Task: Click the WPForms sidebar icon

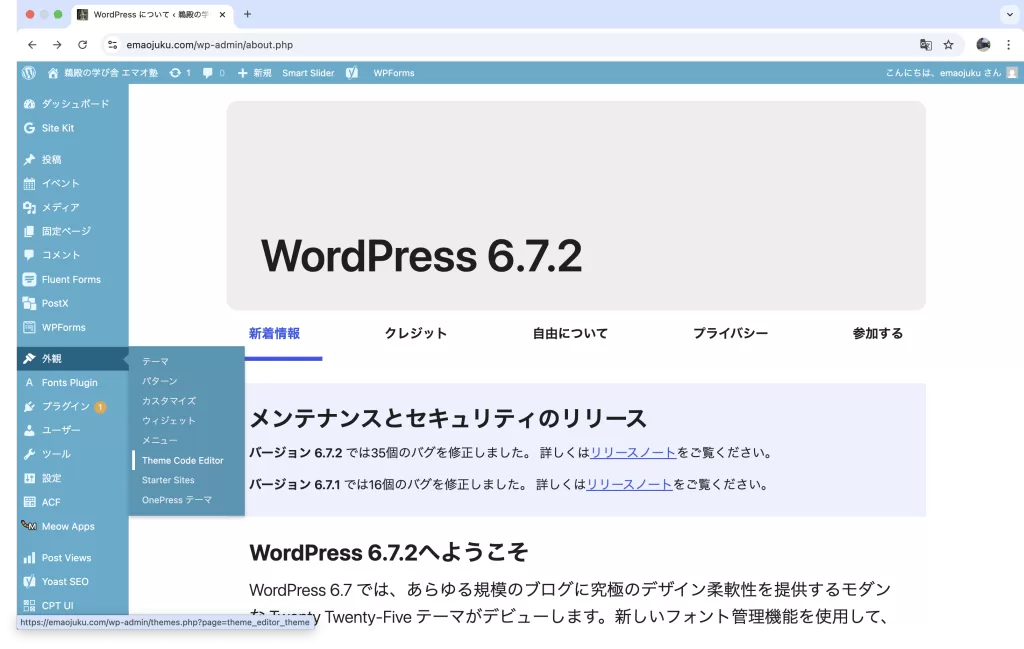Action: tap(29, 327)
